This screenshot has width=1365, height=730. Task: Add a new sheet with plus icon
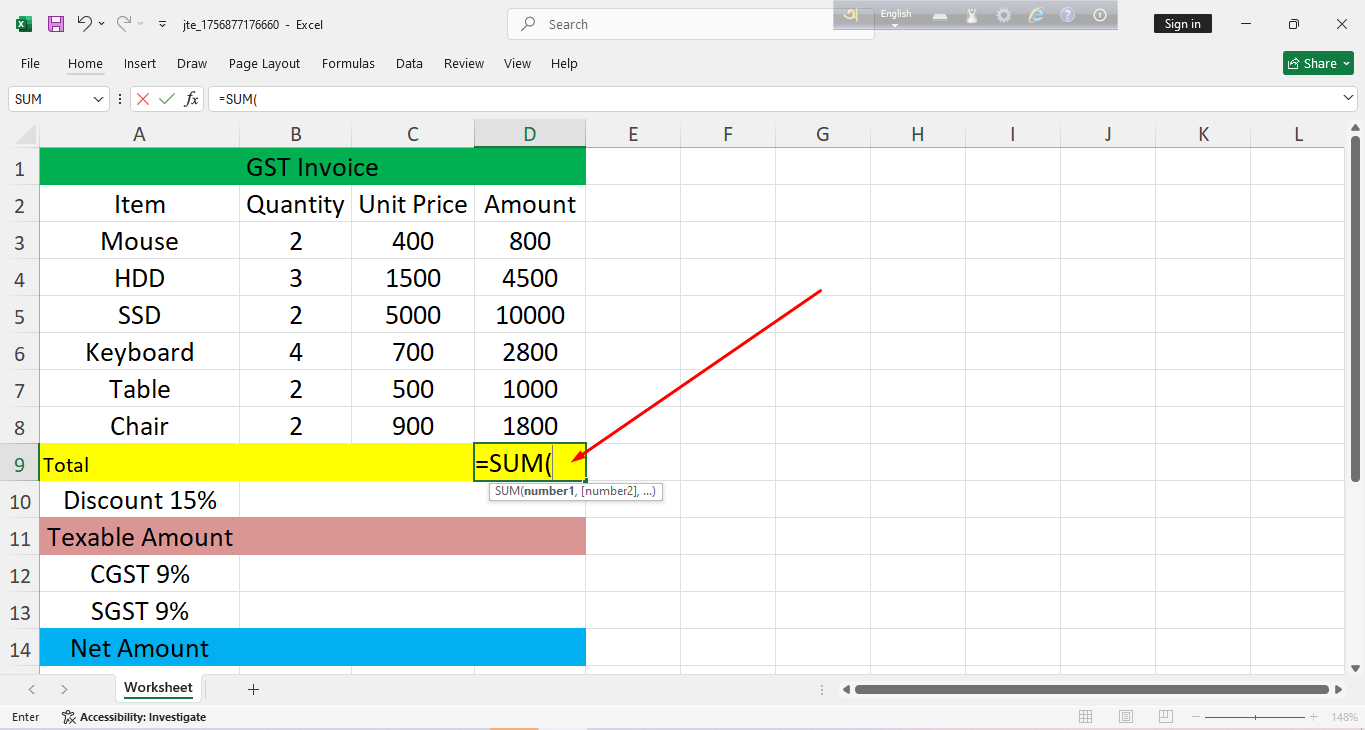click(253, 689)
